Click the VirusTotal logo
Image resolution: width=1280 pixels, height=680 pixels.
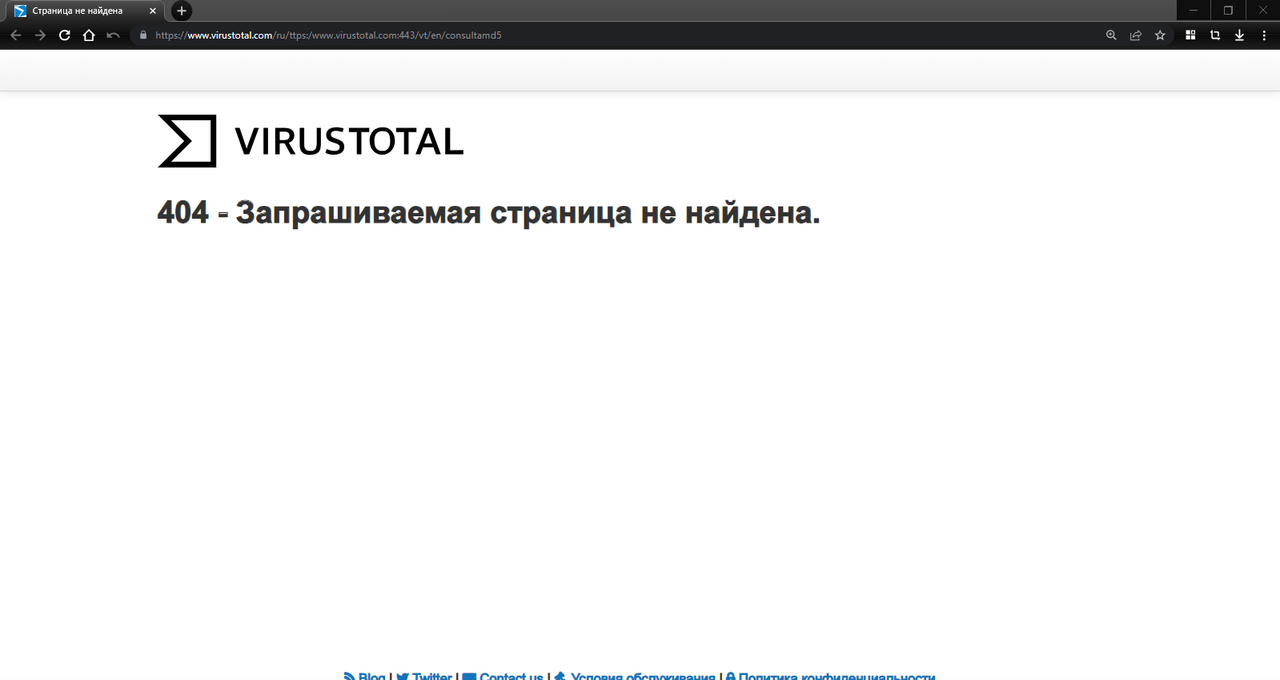click(311, 141)
